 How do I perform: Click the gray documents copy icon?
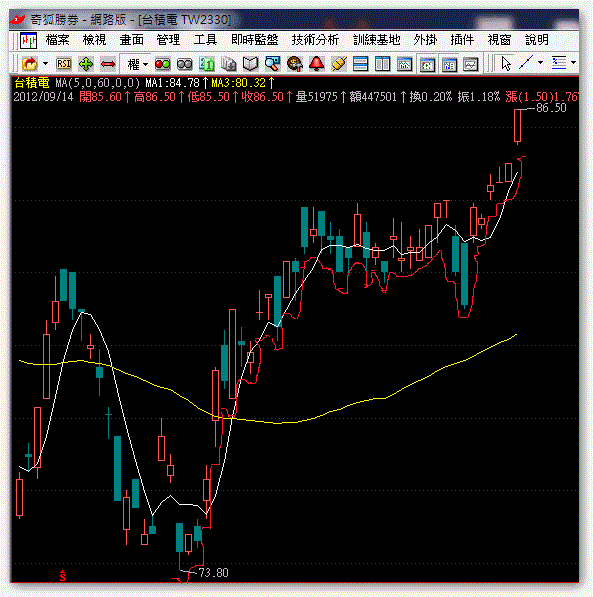(229, 64)
